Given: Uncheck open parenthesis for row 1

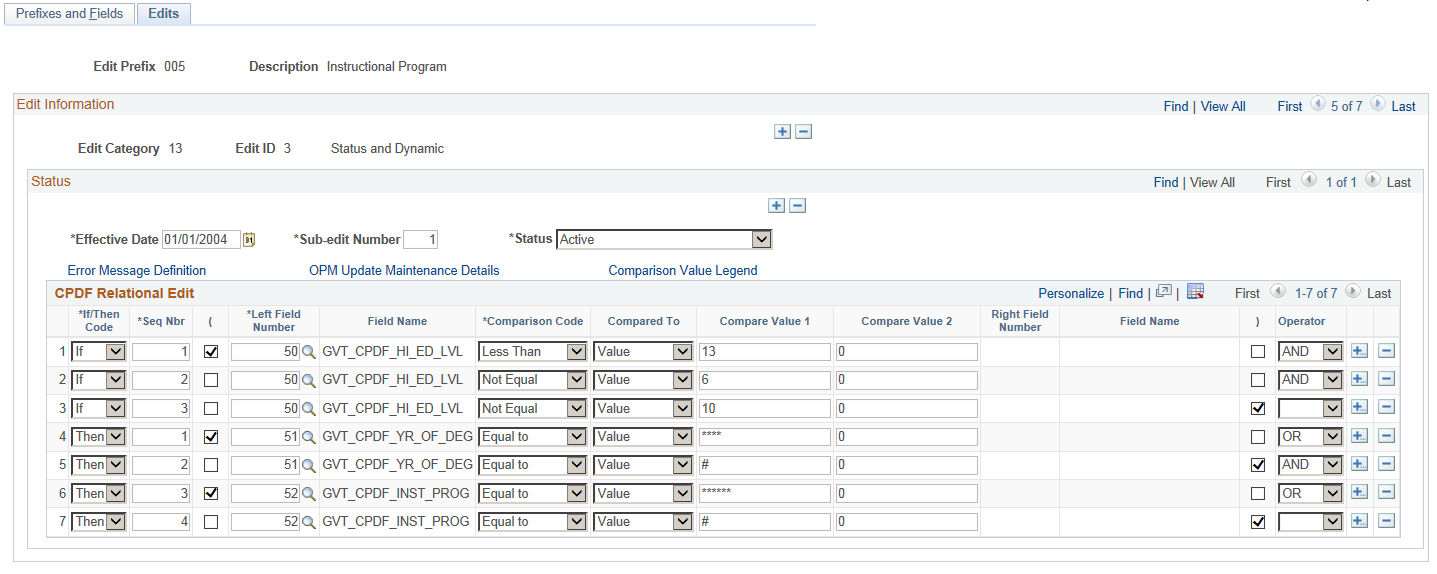Looking at the screenshot, I should coord(210,352).
